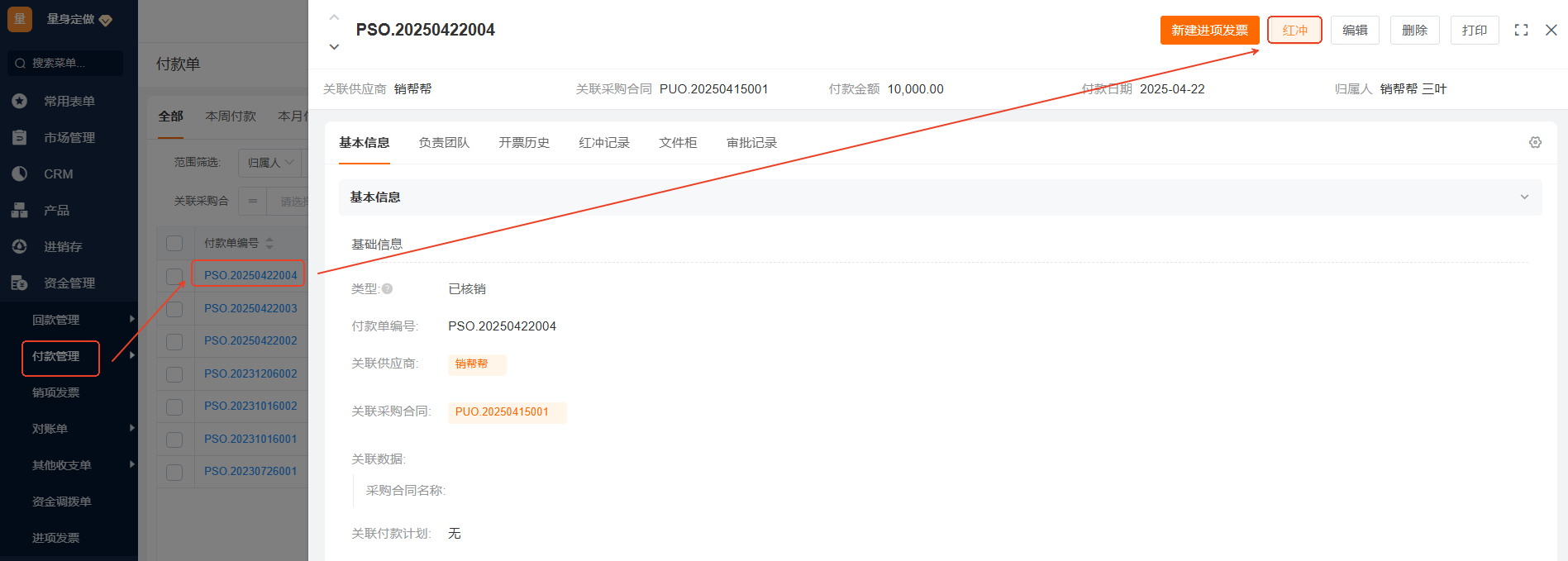The image size is (1568, 561).
Task: Open the settings gear in the detail panel
Action: point(1535,142)
